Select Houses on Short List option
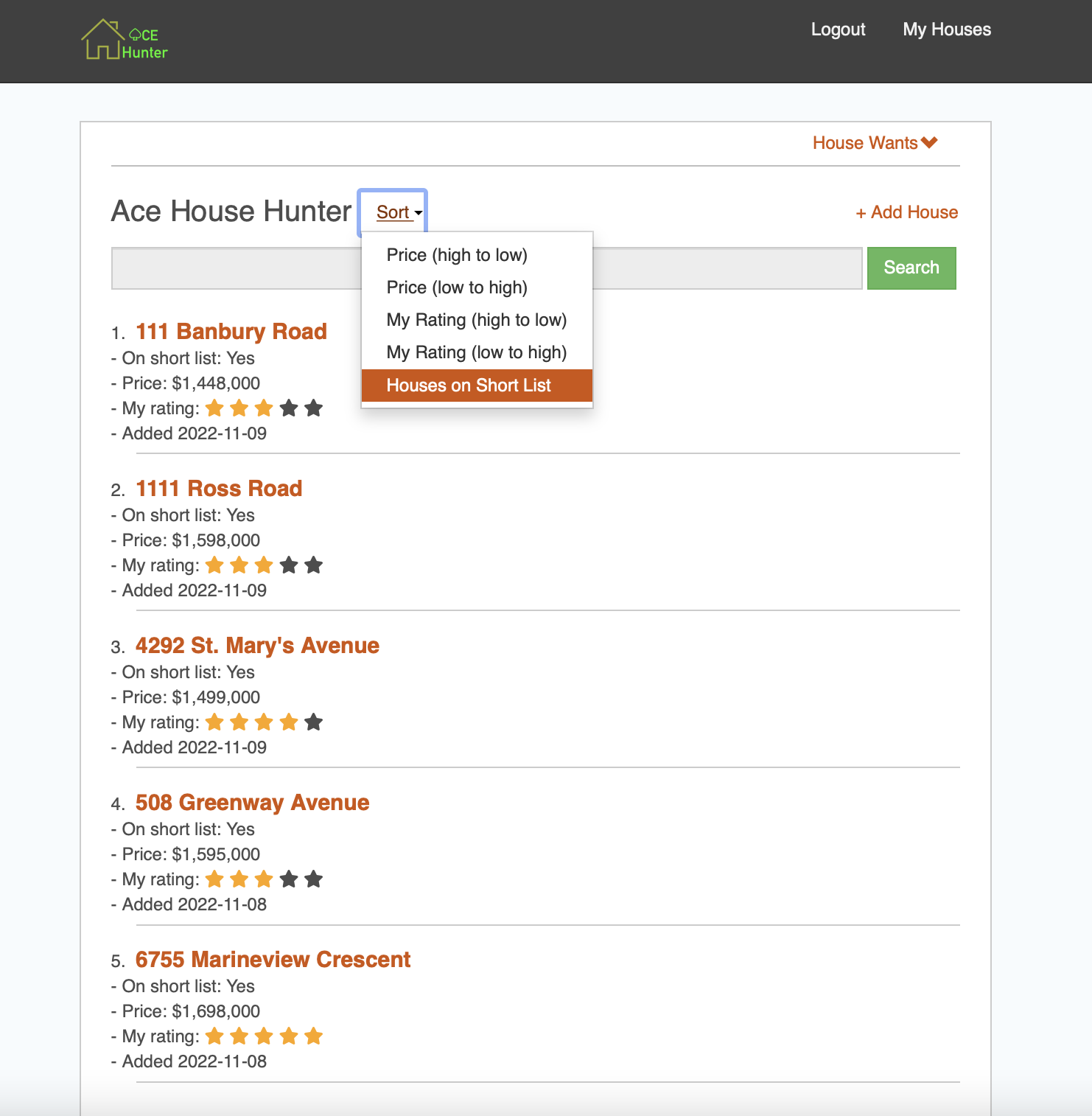The width and height of the screenshot is (1092, 1116). (x=469, y=386)
